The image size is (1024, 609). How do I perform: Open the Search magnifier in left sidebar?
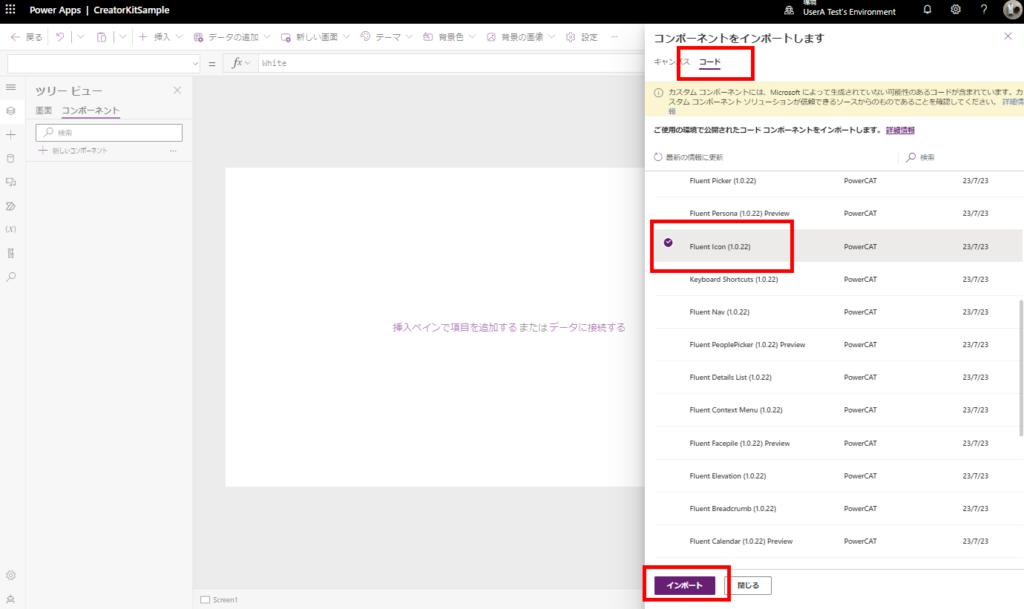coord(11,277)
